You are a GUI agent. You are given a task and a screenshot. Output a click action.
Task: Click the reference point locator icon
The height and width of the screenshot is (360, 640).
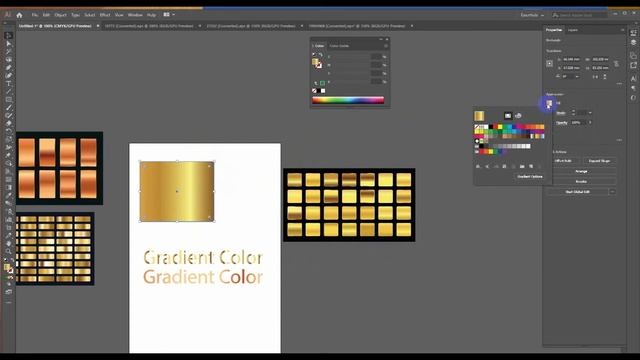coord(550,64)
